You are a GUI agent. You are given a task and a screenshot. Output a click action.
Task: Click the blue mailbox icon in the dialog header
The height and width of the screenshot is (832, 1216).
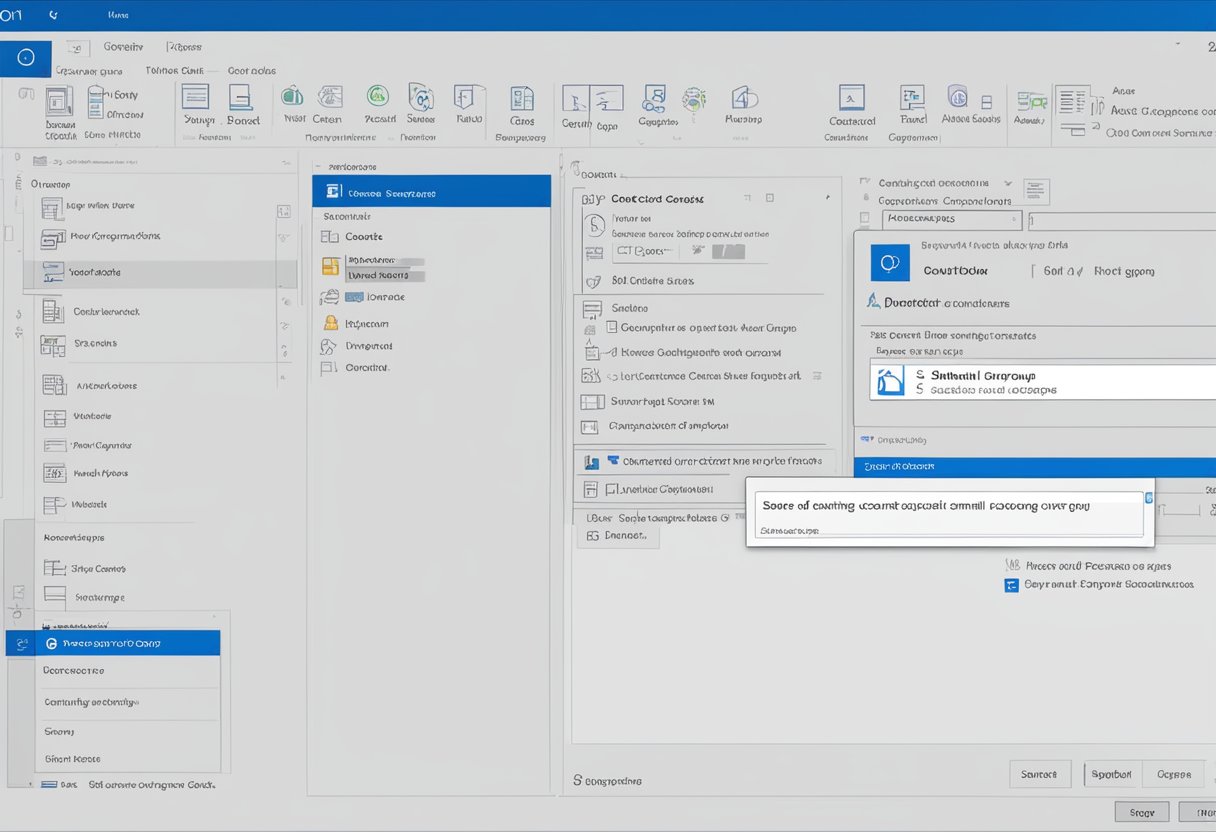click(890, 264)
